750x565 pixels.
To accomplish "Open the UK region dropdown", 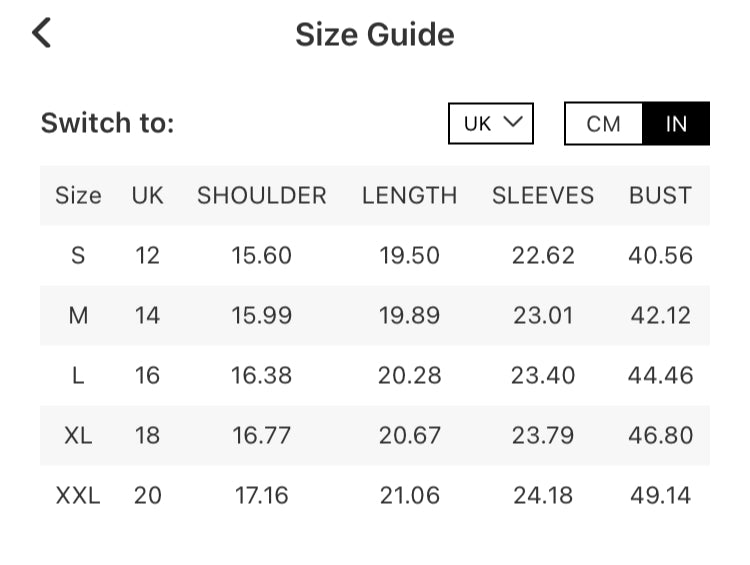I will coord(491,123).
